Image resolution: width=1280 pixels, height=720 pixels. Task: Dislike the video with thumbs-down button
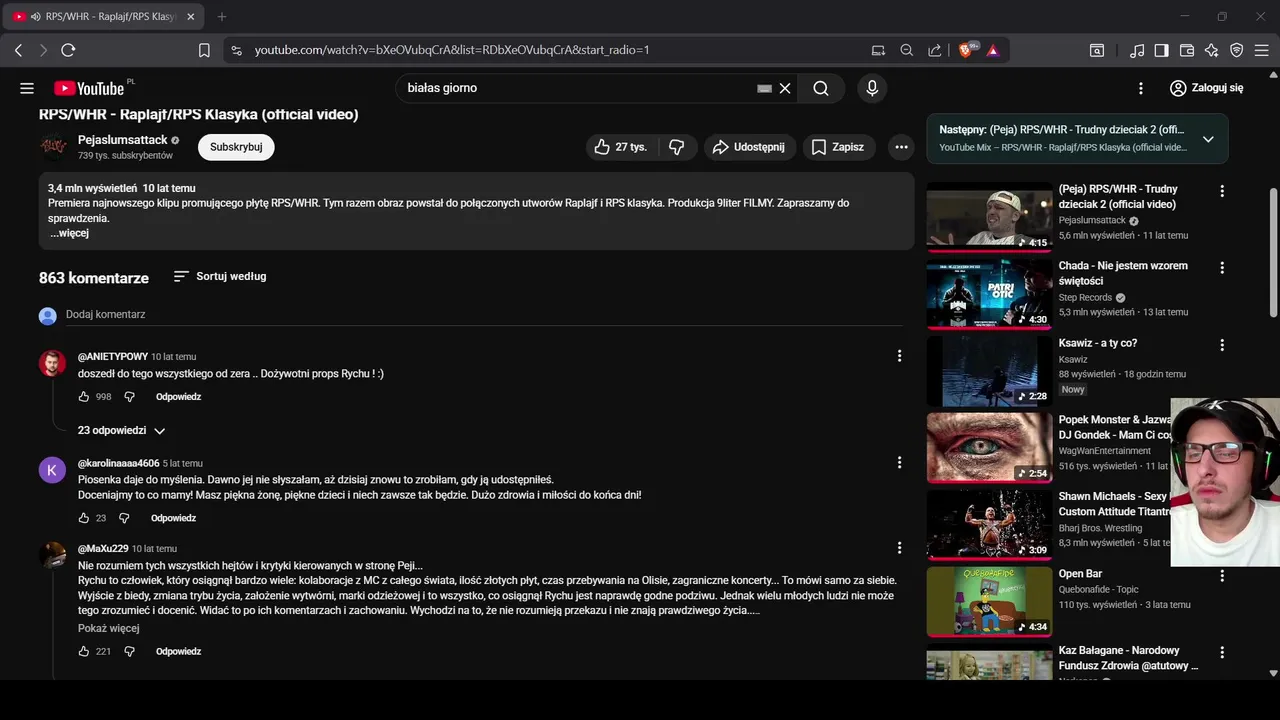tap(677, 147)
